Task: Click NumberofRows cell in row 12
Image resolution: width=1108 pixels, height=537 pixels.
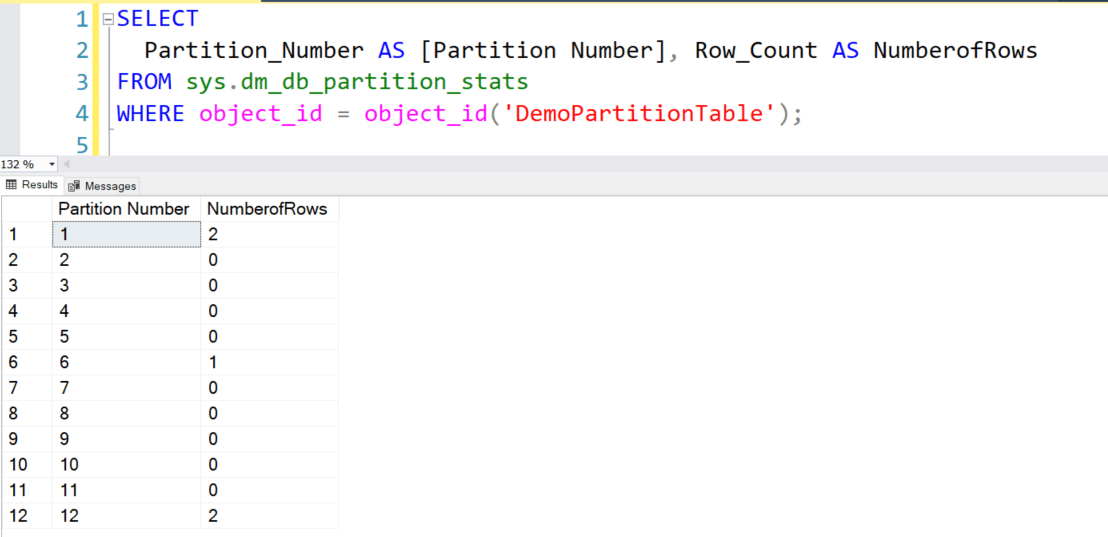Action: (x=269, y=516)
